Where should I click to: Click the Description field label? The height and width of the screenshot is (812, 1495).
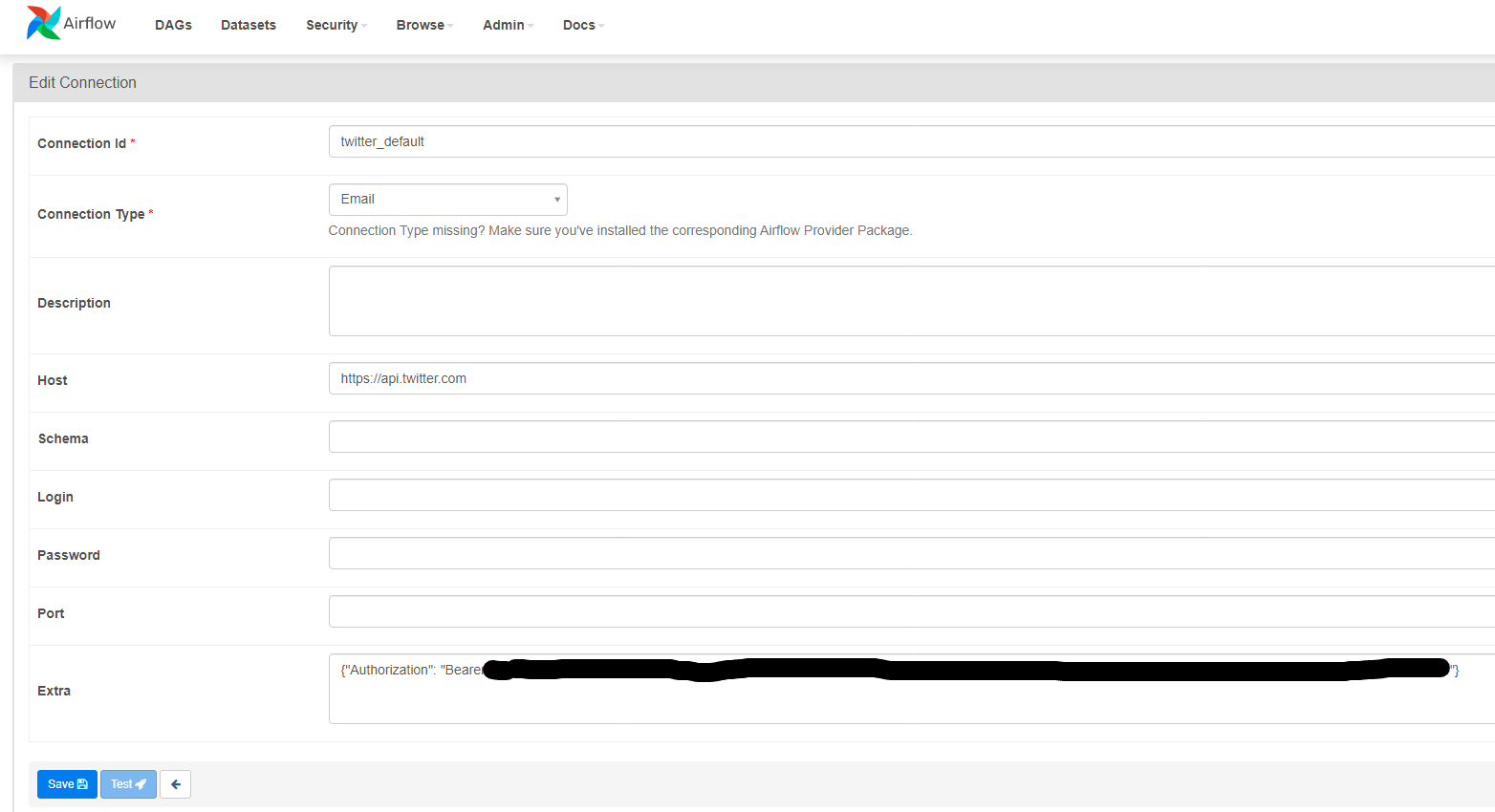coord(74,303)
